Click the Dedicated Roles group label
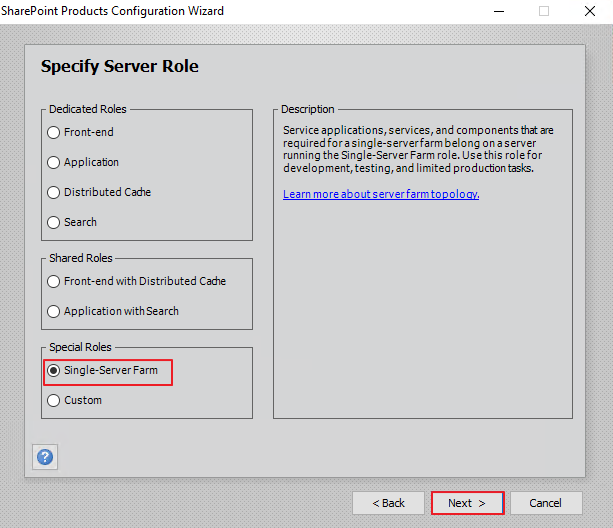Screen dimensions: 613x528 88,109
